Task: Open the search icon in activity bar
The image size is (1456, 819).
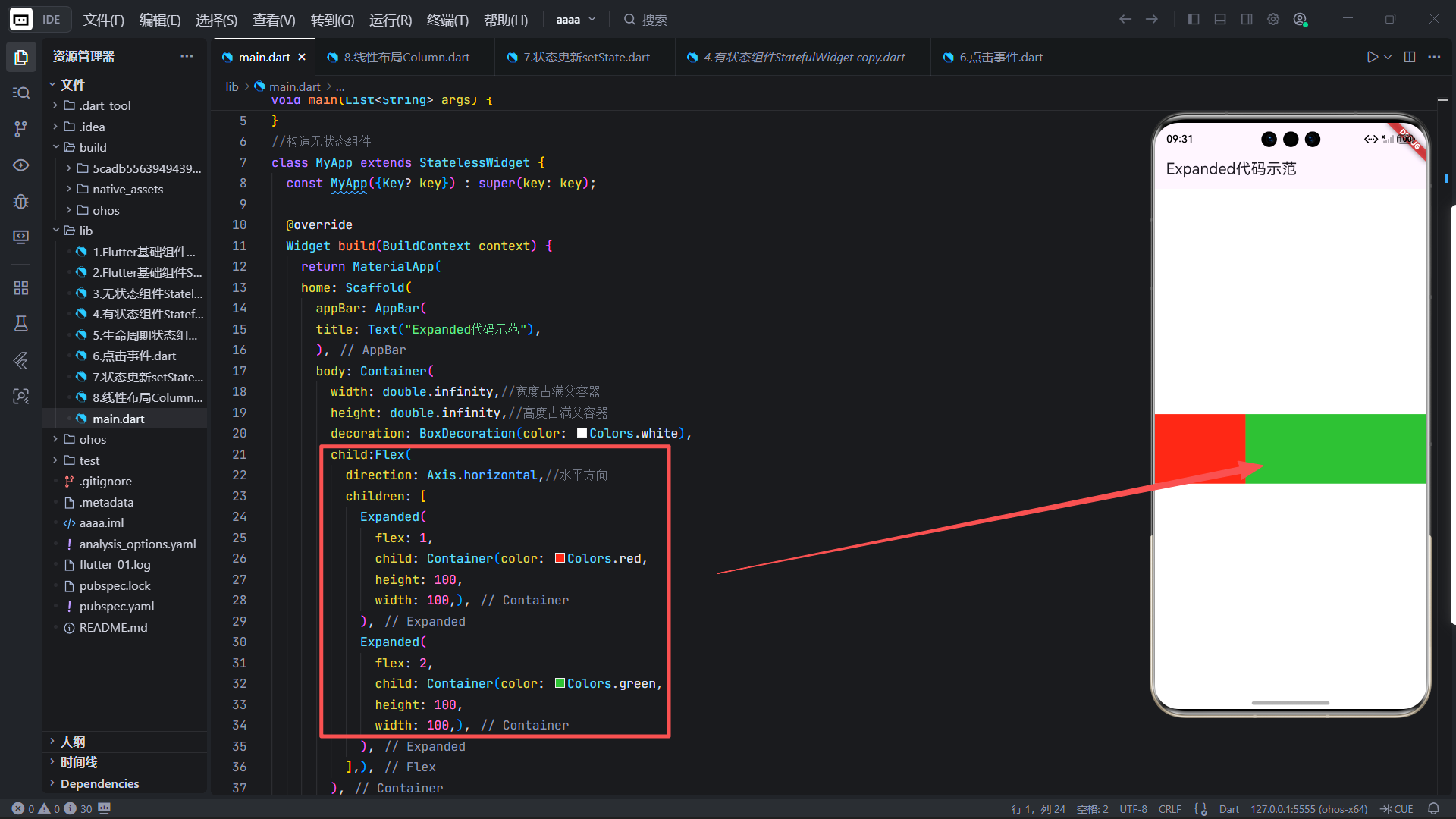Action: (x=21, y=93)
